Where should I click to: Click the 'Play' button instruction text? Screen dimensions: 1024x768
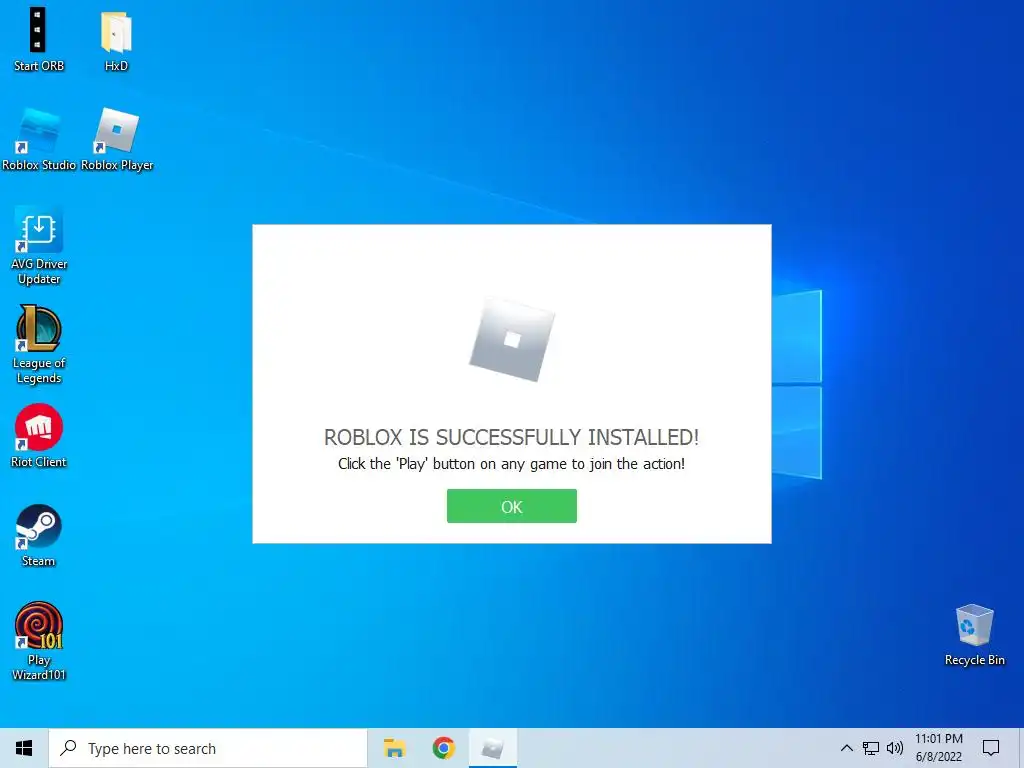(x=511, y=464)
